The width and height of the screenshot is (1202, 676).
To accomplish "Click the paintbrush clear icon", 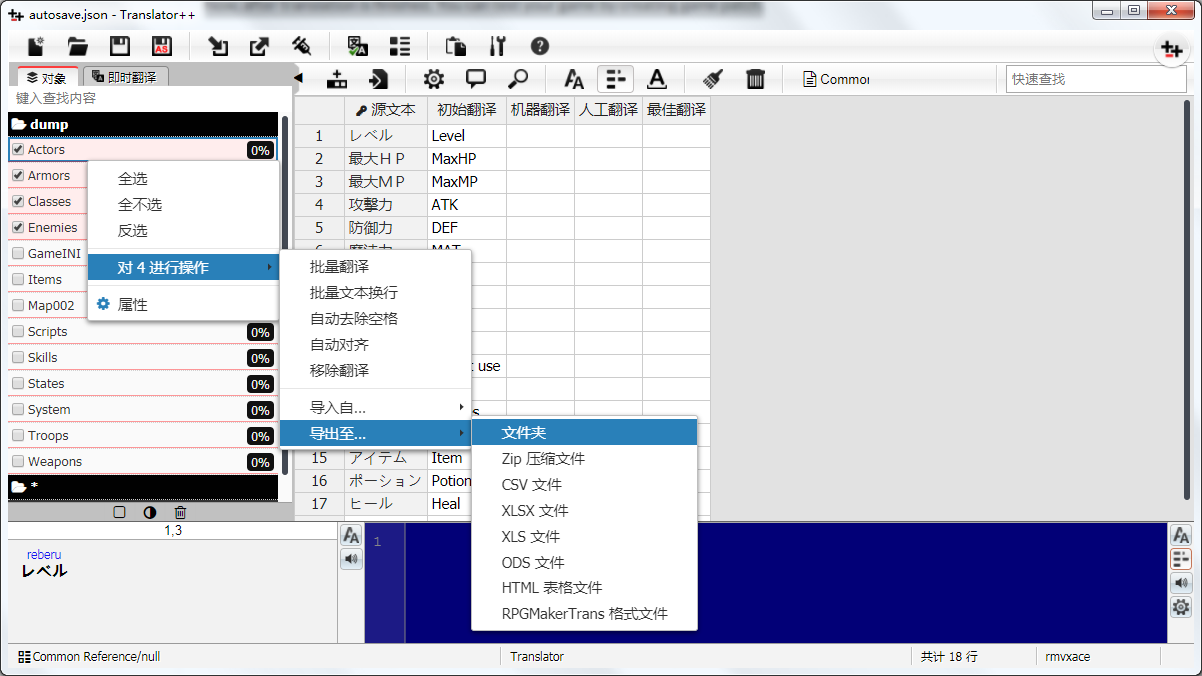I will point(713,79).
